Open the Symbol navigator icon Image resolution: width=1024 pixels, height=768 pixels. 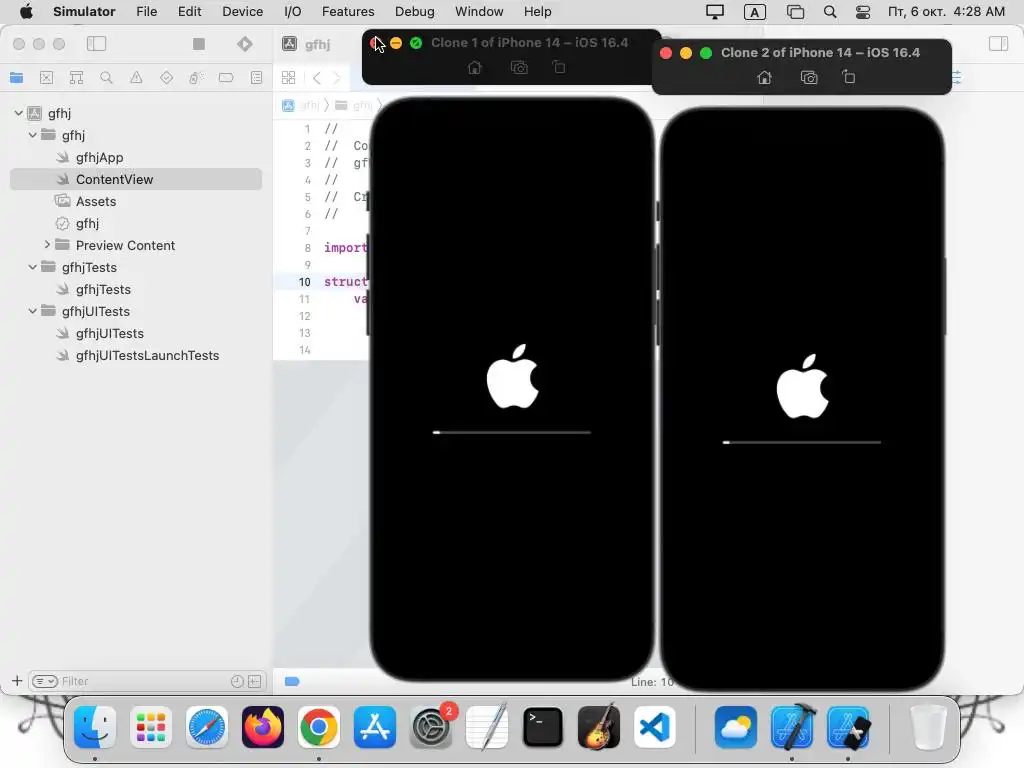click(x=76, y=78)
